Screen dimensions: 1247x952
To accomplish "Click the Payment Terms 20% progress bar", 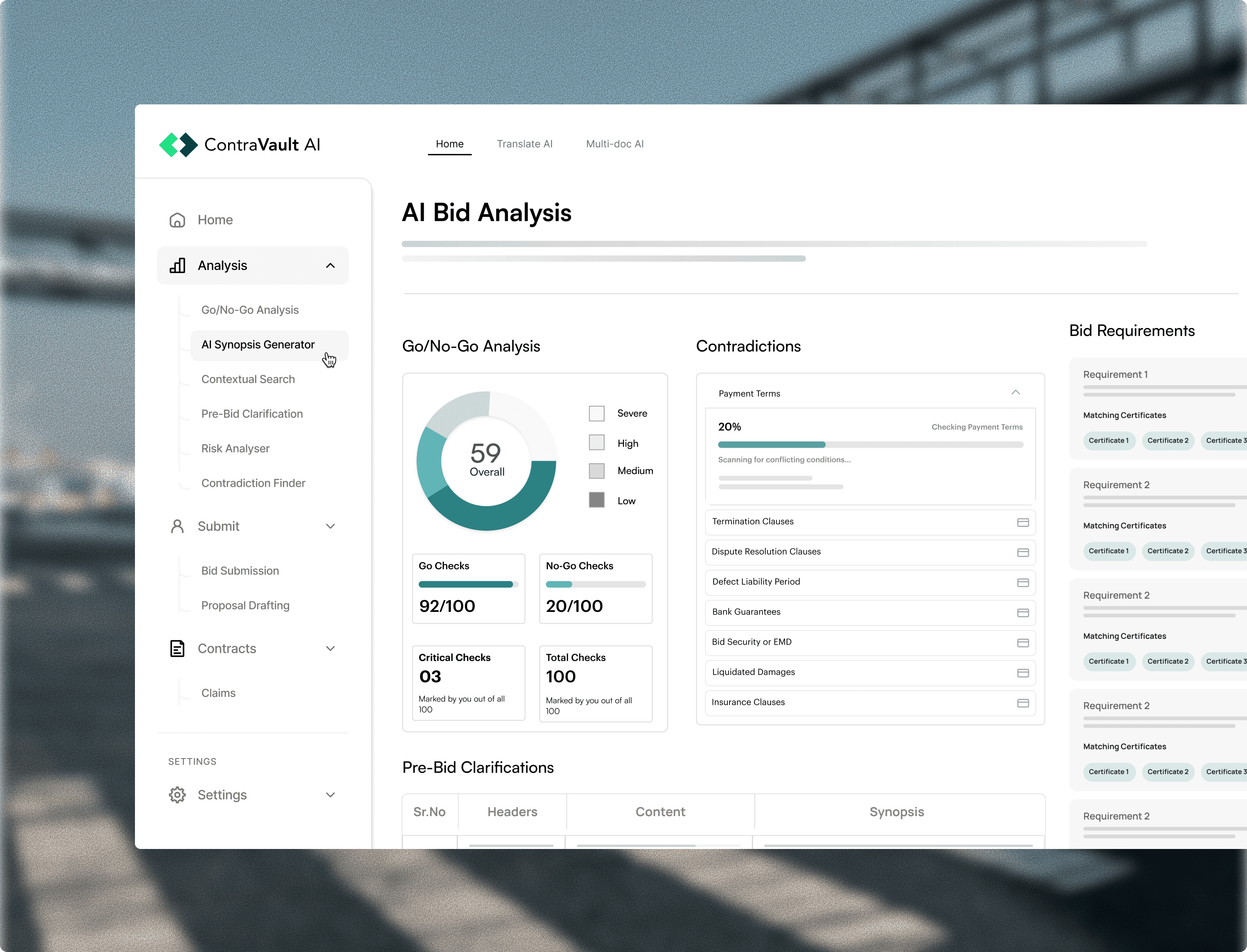I will pos(870,445).
